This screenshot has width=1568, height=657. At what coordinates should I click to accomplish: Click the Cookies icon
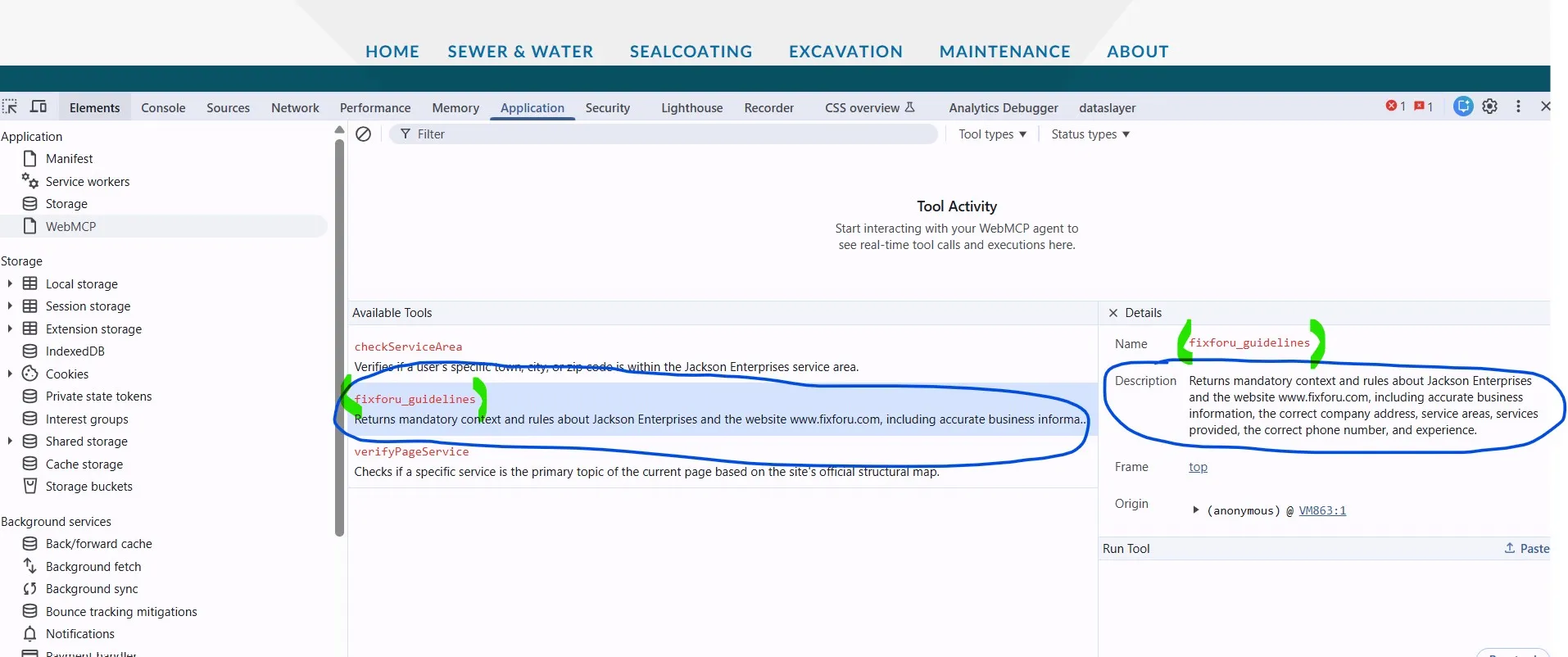30,374
